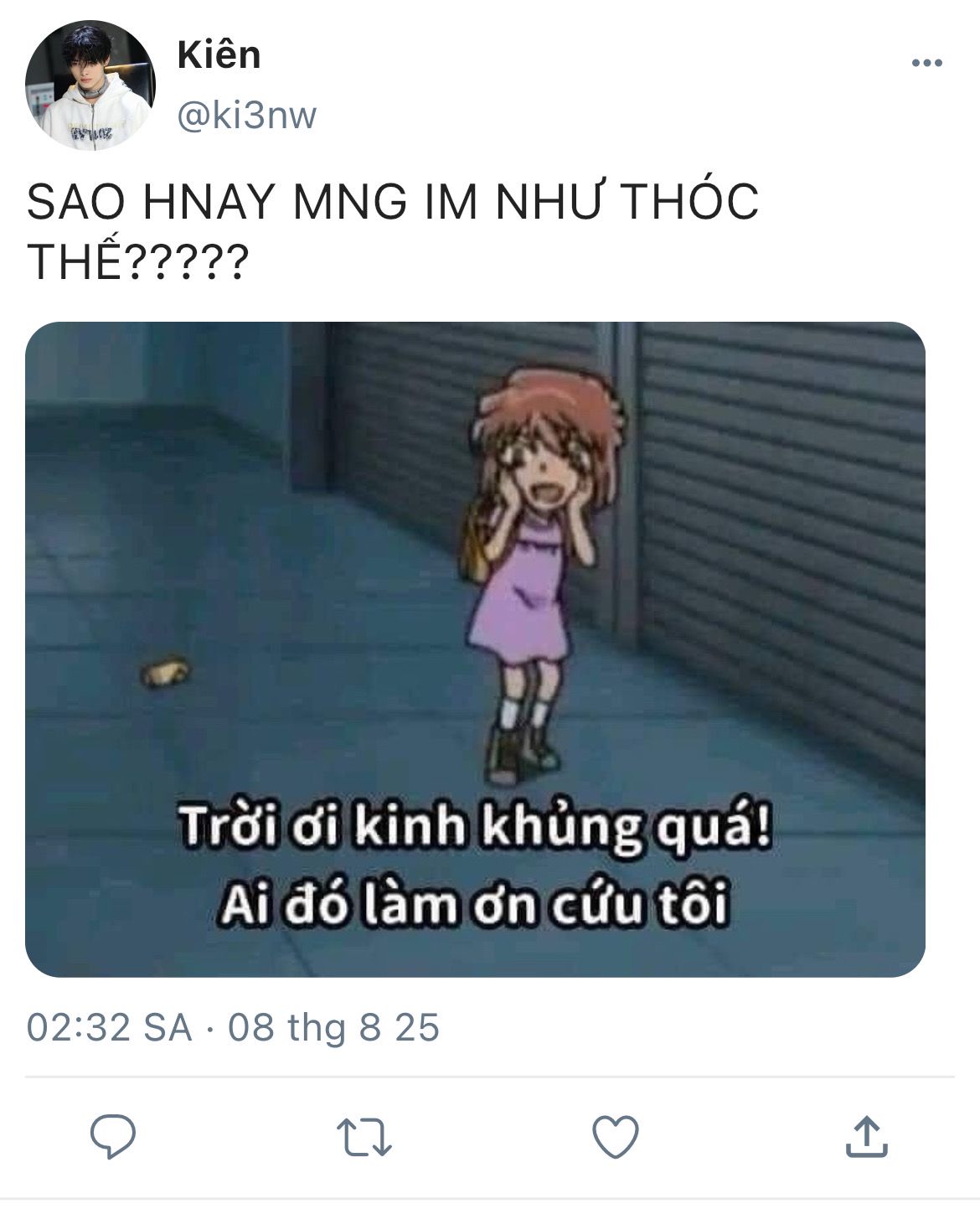
Task: Click the display name Kiên
Action: (219, 55)
